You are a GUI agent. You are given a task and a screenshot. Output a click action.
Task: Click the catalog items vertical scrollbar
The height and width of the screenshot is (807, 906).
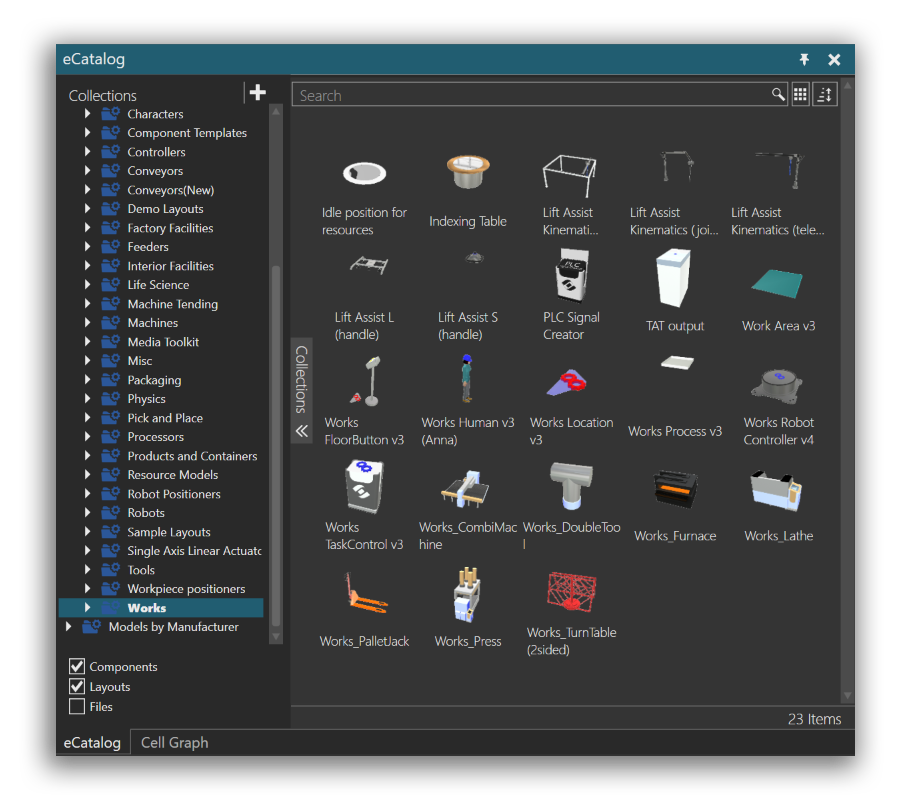848,391
